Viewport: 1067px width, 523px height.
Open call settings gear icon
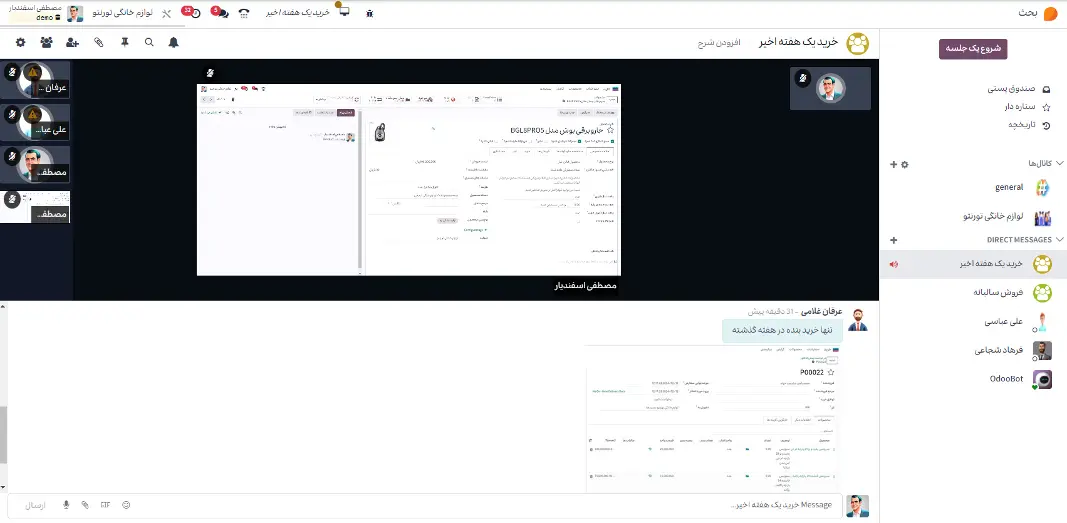point(21,43)
